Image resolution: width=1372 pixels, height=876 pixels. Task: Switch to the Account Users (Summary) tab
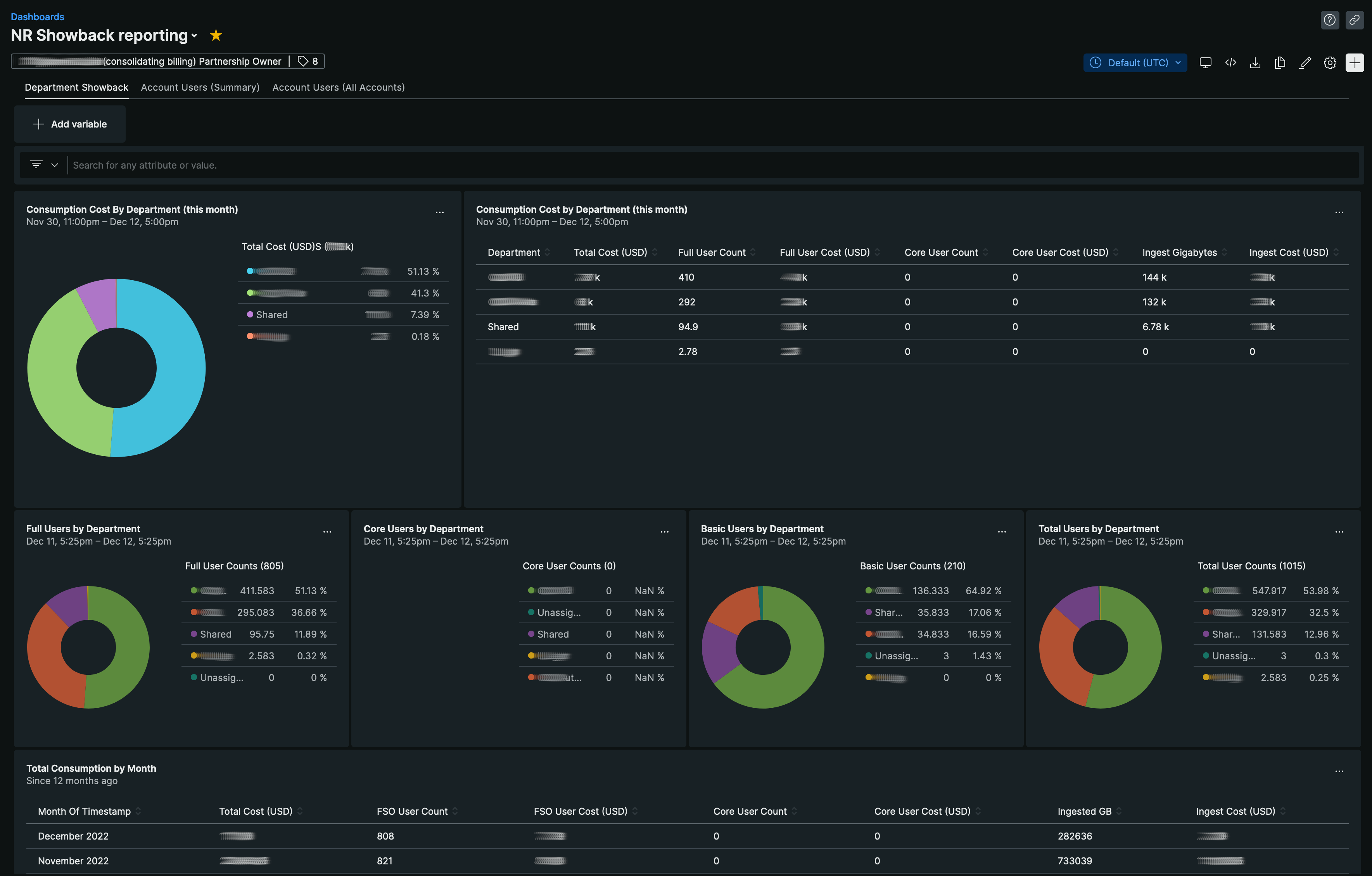pos(200,87)
